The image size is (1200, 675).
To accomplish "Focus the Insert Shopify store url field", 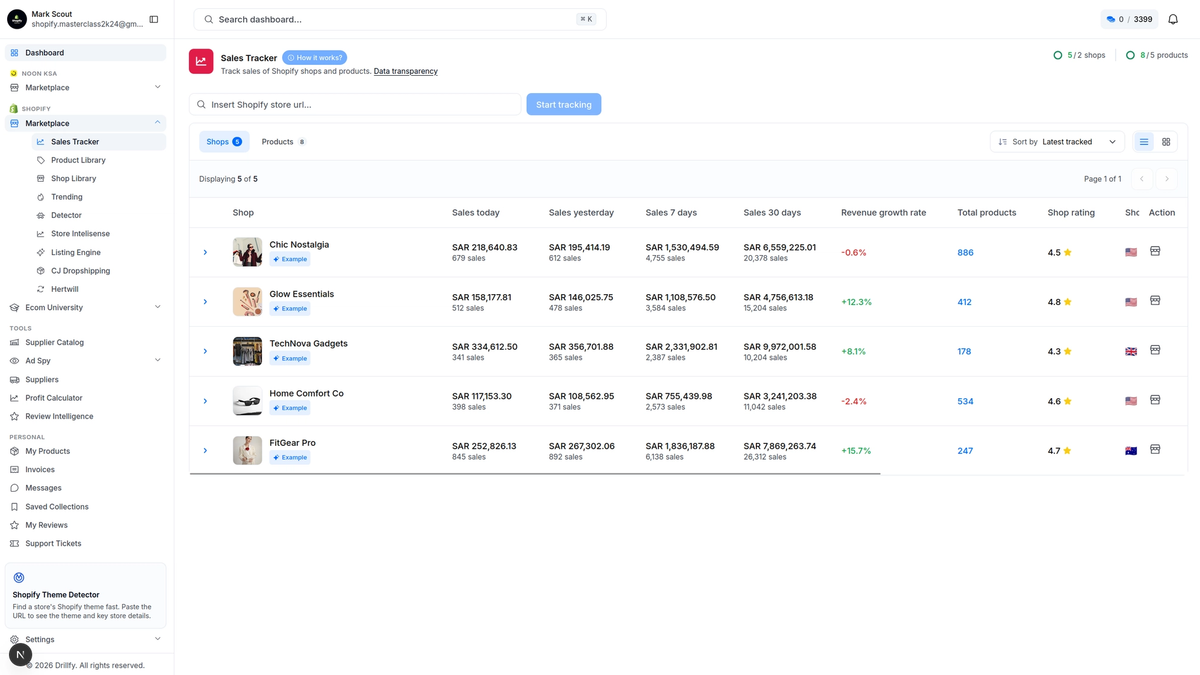I will 355,104.
